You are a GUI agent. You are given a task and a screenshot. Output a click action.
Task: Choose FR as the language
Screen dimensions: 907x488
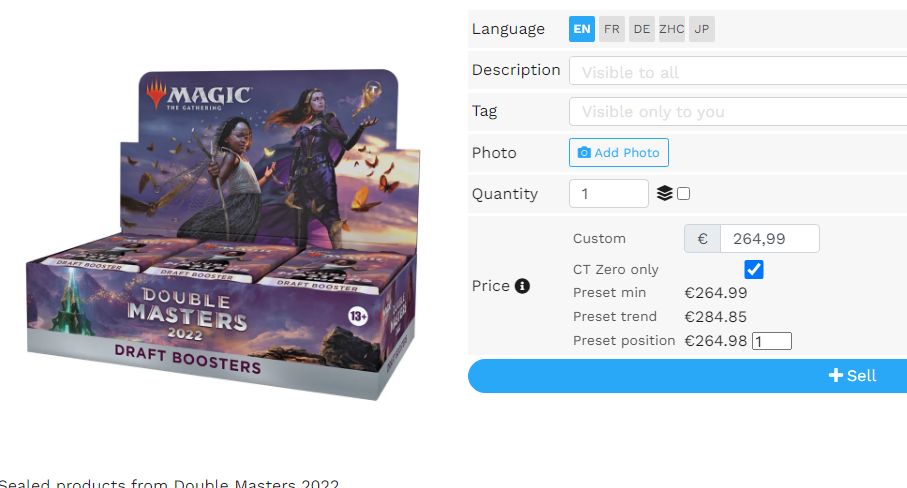[x=612, y=29]
